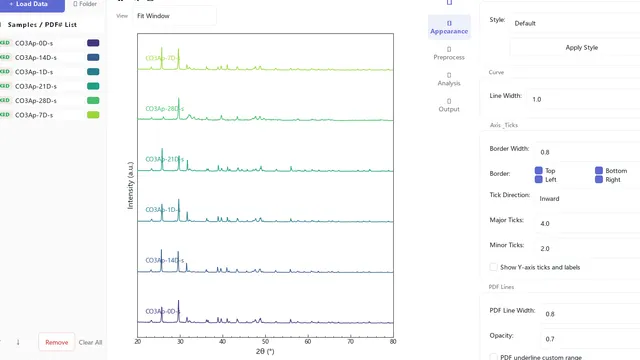This screenshot has height=360, width=640.
Task: Toggle XRD badge for CO3Ap-28D-s
Action: 5,100
